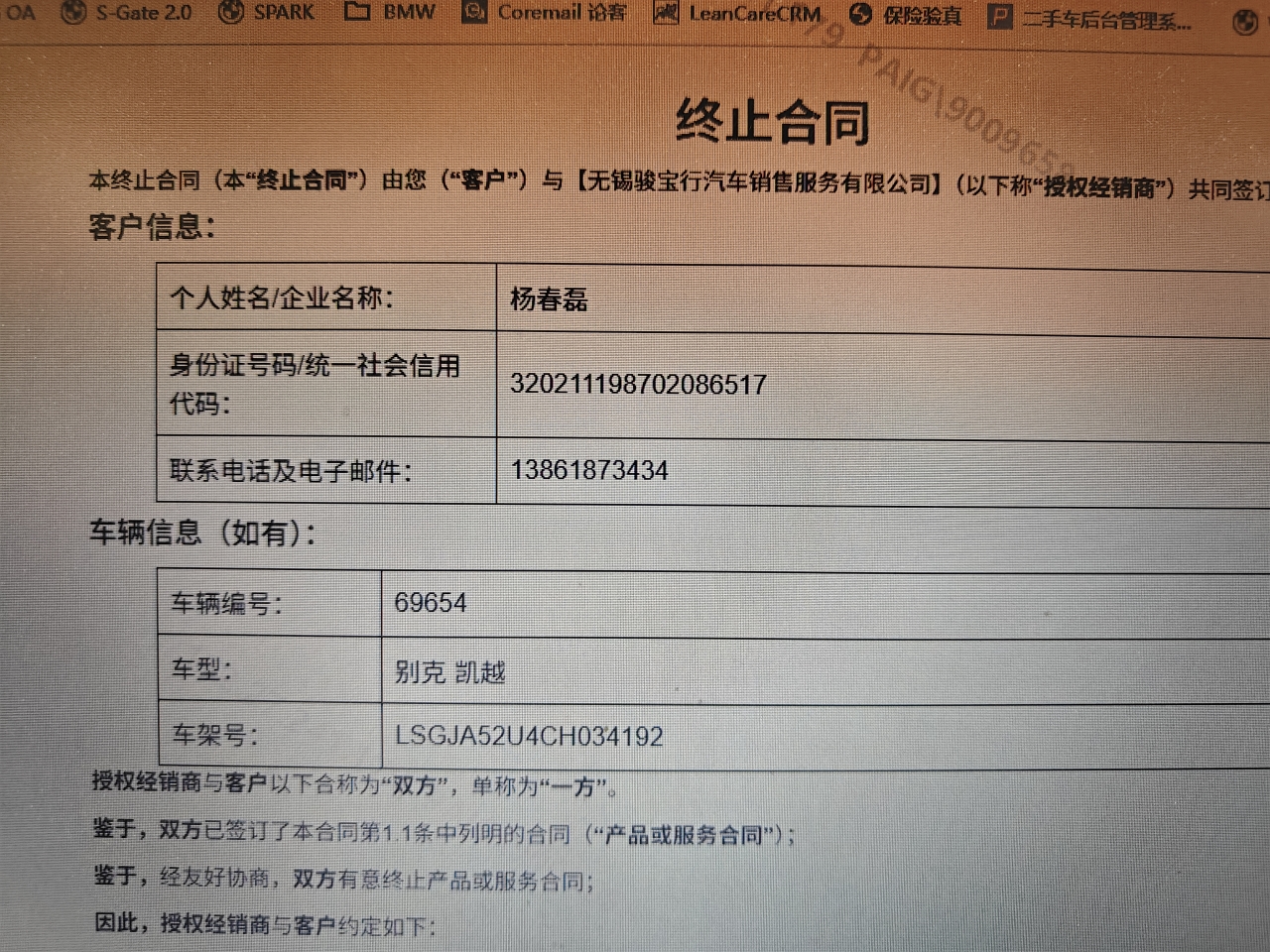Click the LeanCareCRM bookmark icon
1270x952 pixels.
pyautogui.click(x=666, y=14)
